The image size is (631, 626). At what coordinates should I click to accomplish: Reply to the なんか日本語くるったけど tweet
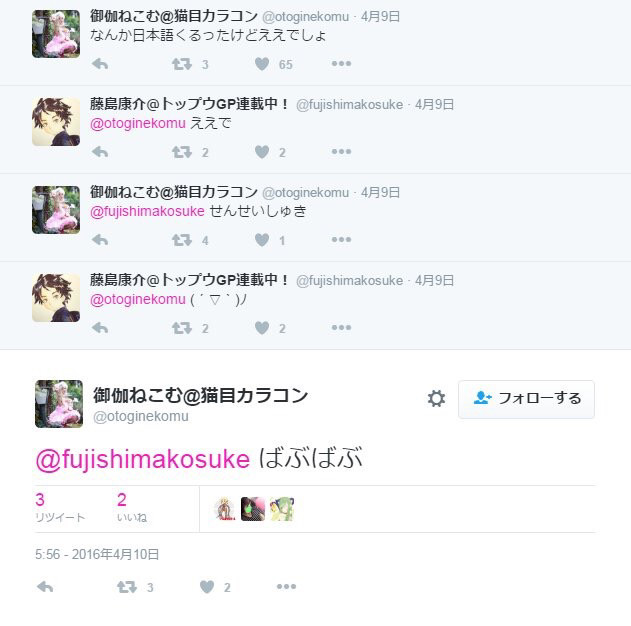pos(100,64)
